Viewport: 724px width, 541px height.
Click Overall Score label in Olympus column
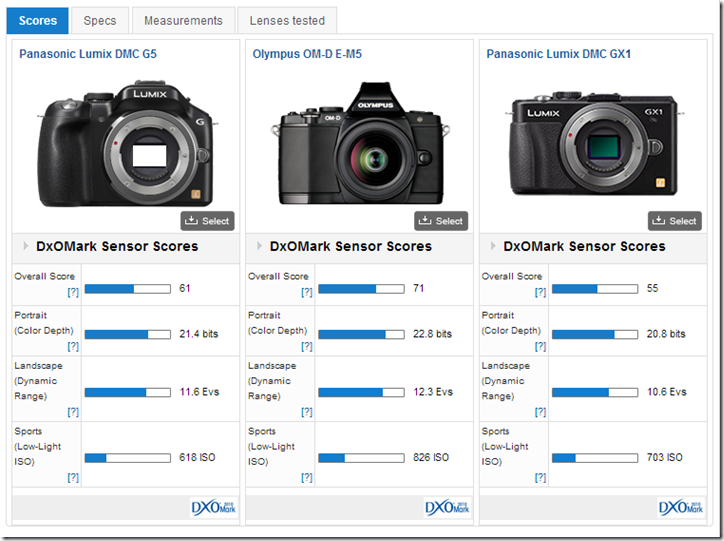tap(278, 276)
